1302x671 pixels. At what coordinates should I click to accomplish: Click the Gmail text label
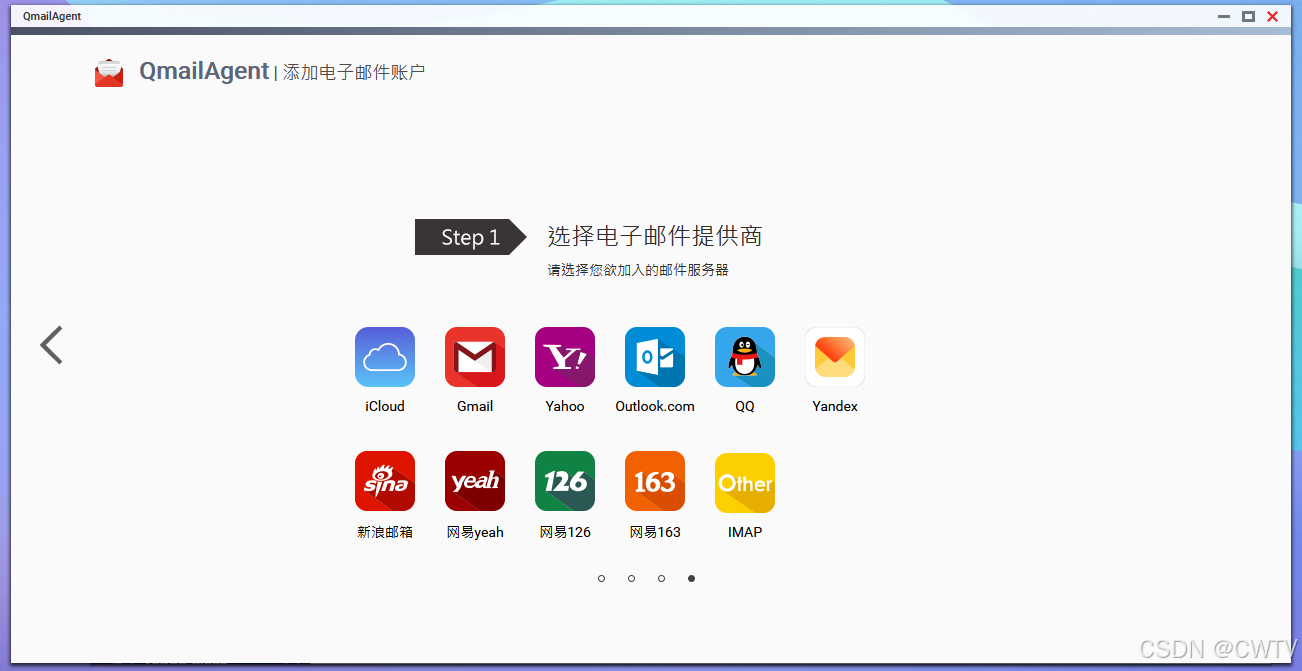click(475, 406)
